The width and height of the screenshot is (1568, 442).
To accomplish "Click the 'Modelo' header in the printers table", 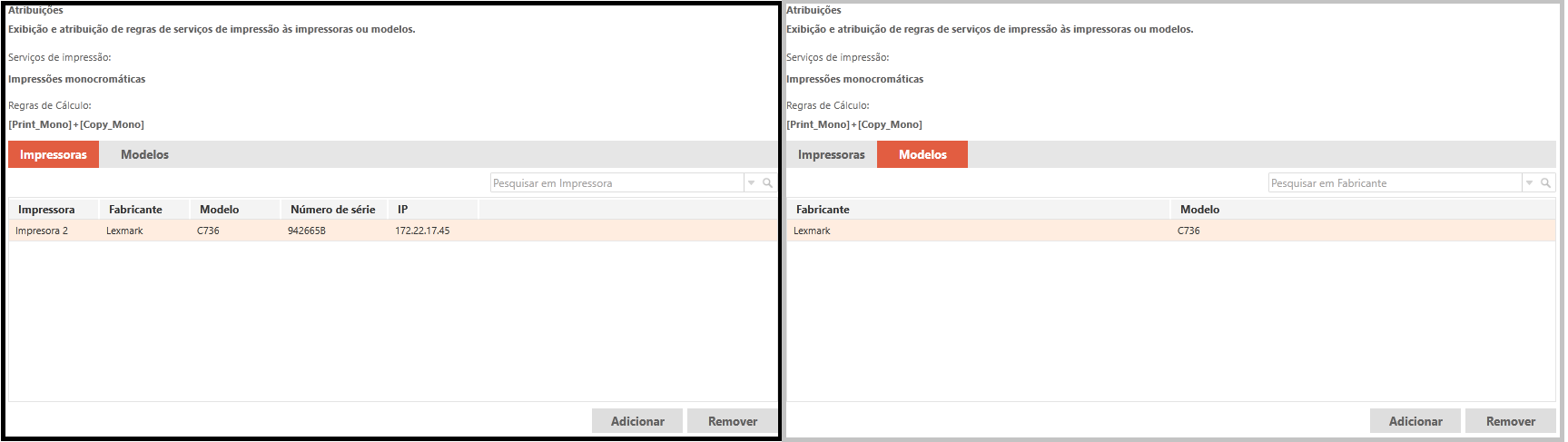I will click(x=220, y=210).
